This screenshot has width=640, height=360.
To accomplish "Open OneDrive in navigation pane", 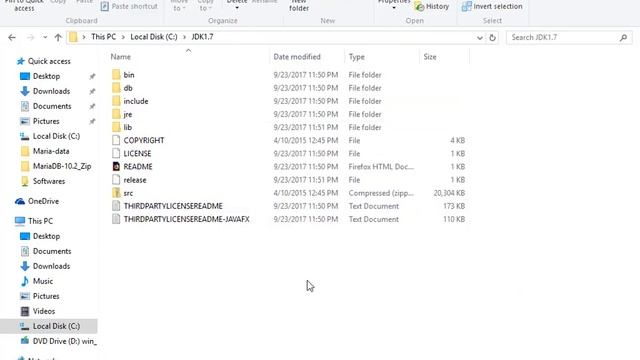I will tap(43, 201).
